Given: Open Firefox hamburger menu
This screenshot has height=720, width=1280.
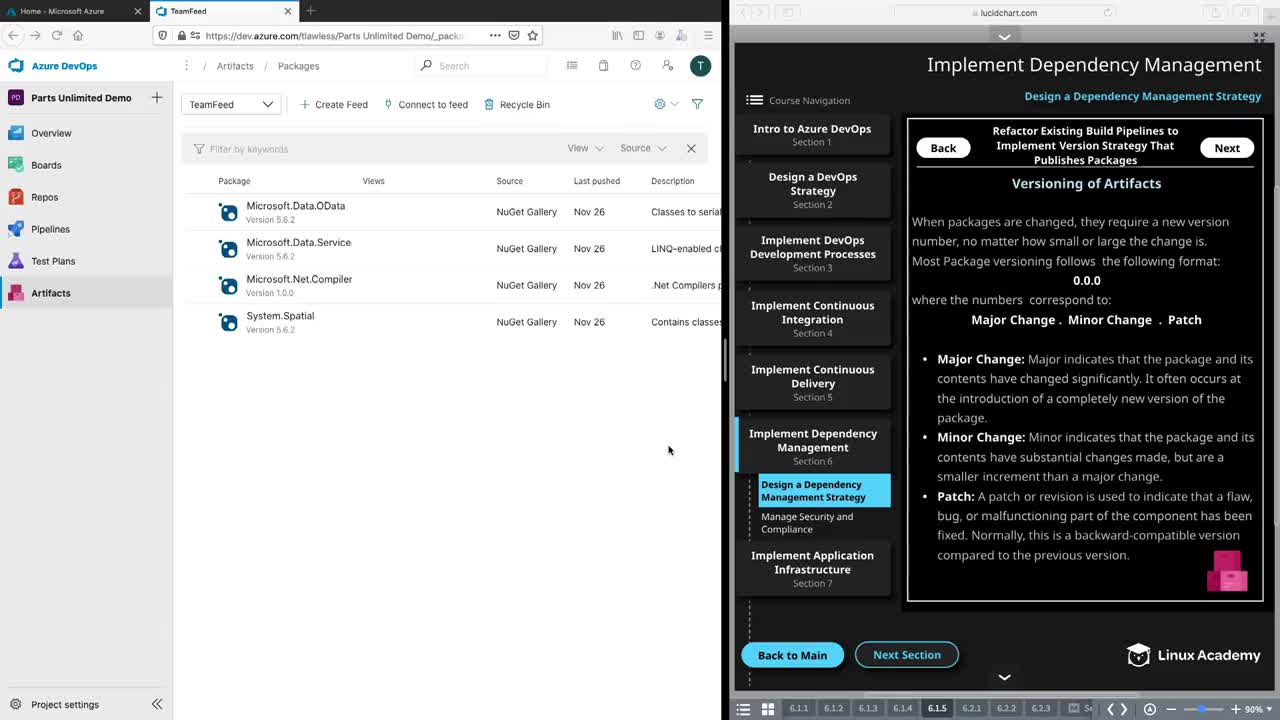Looking at the screenshot, I should click(x=708, y=35).
